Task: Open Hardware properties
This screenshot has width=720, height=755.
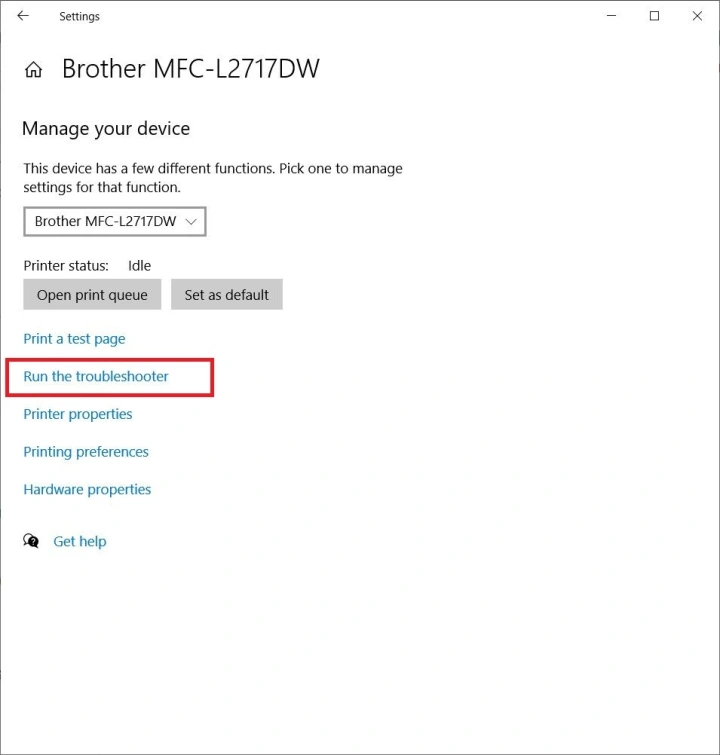Action: point(87,490)
